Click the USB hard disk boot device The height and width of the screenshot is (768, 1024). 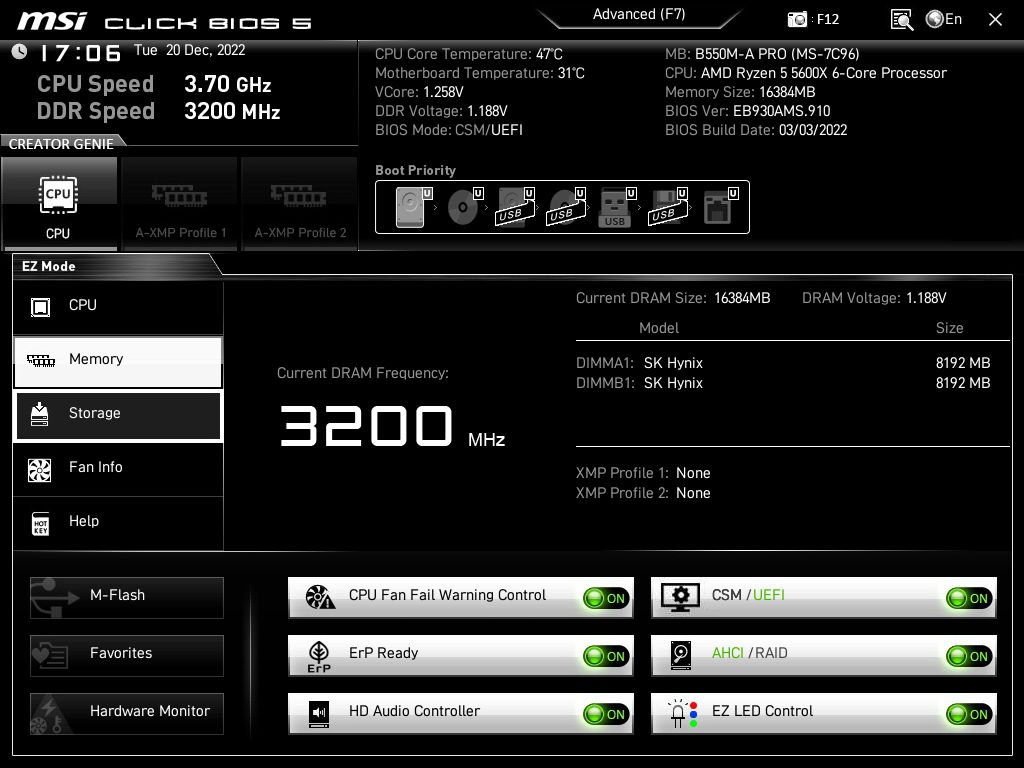click(x=515, y=207)
